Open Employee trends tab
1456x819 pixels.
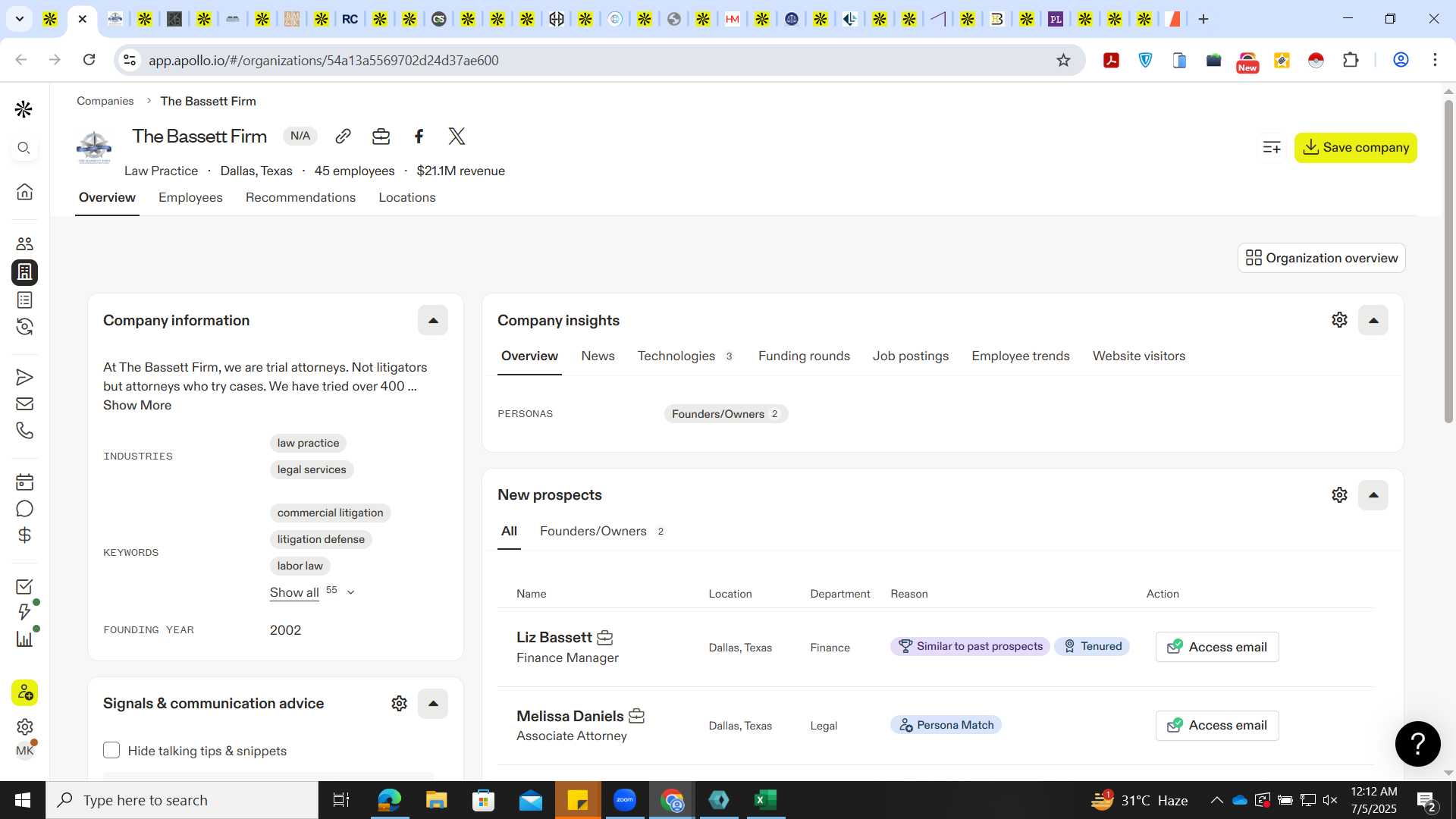tap(1021, 356)
